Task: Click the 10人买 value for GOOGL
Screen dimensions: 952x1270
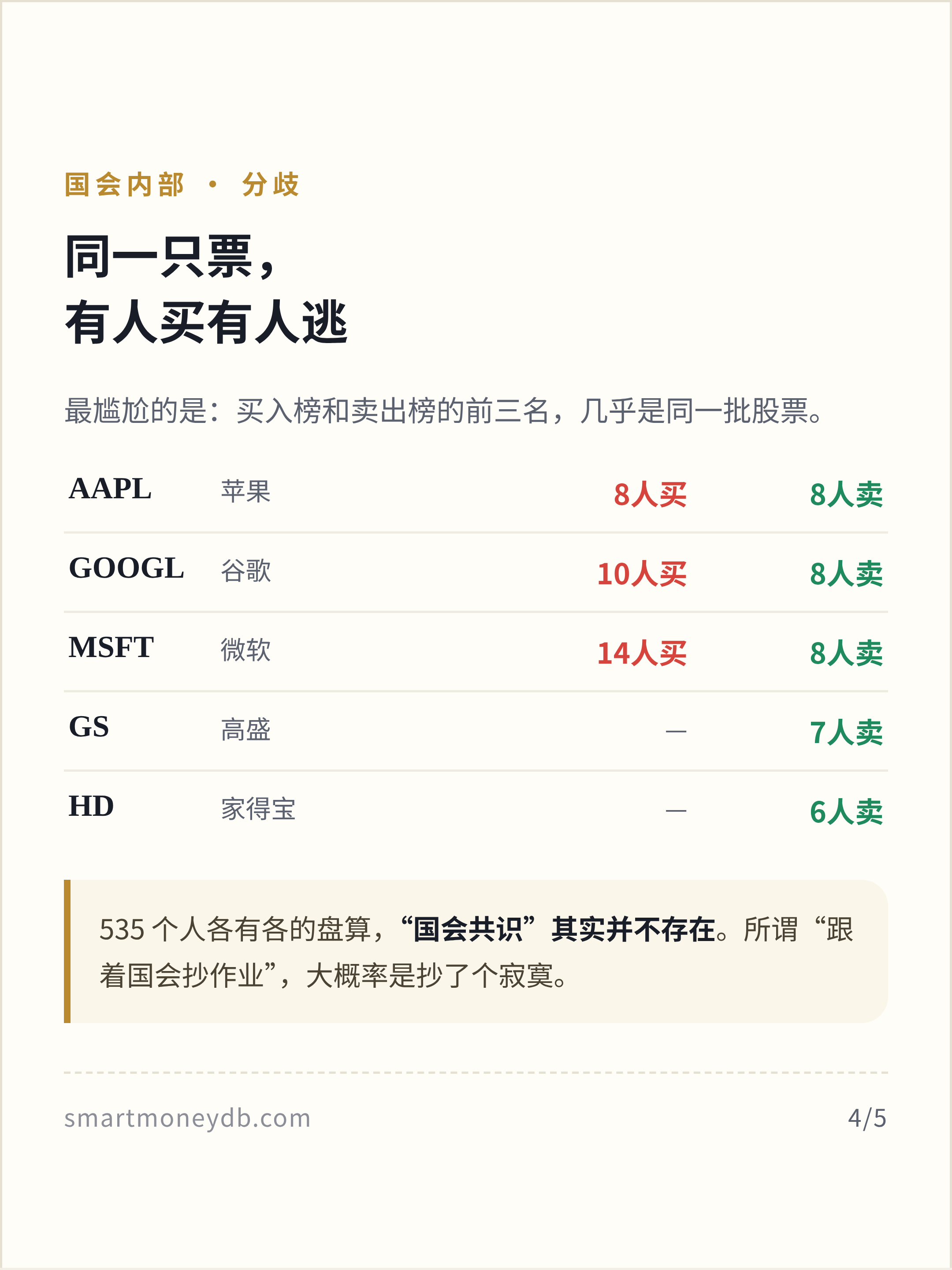Action: [642, 574]
